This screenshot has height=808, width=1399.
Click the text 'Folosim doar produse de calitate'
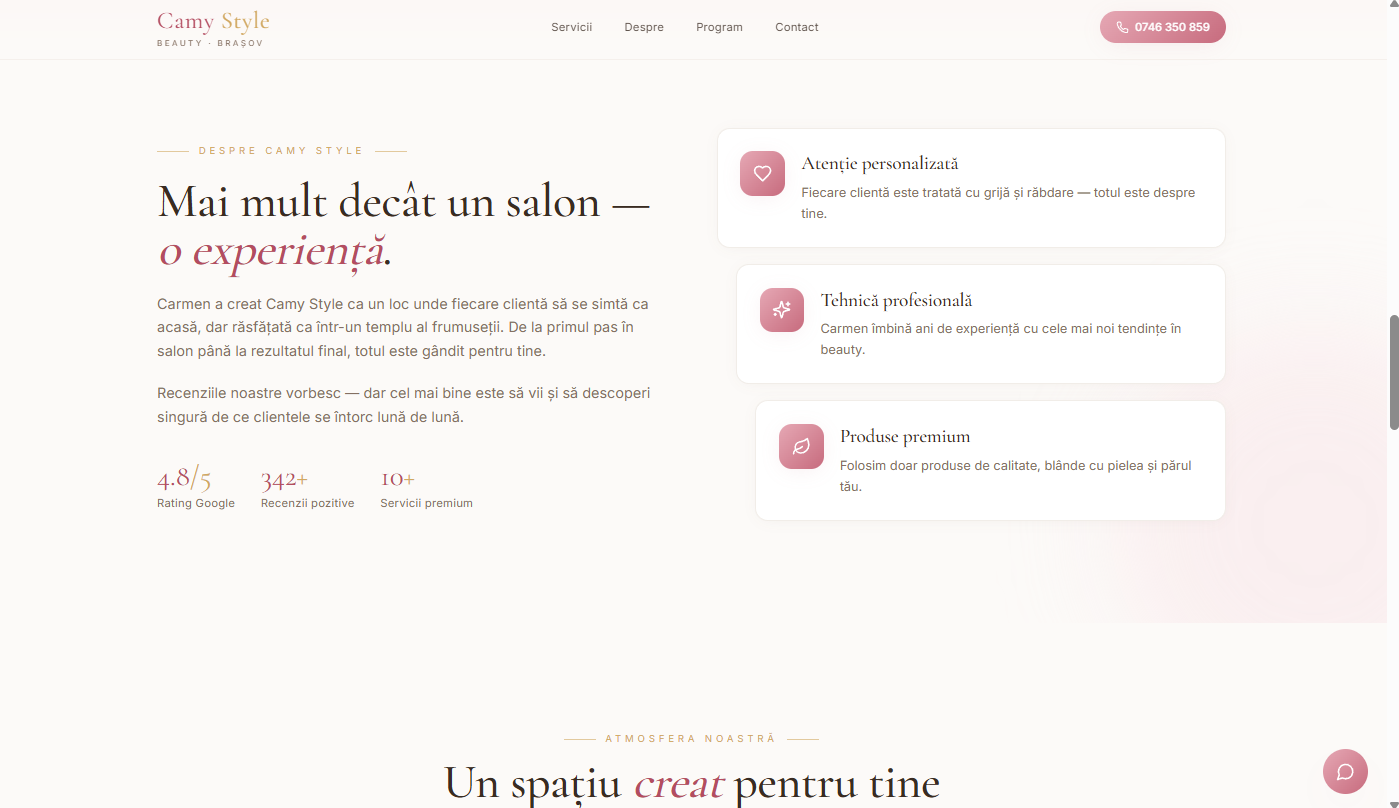pos(1016,476)
